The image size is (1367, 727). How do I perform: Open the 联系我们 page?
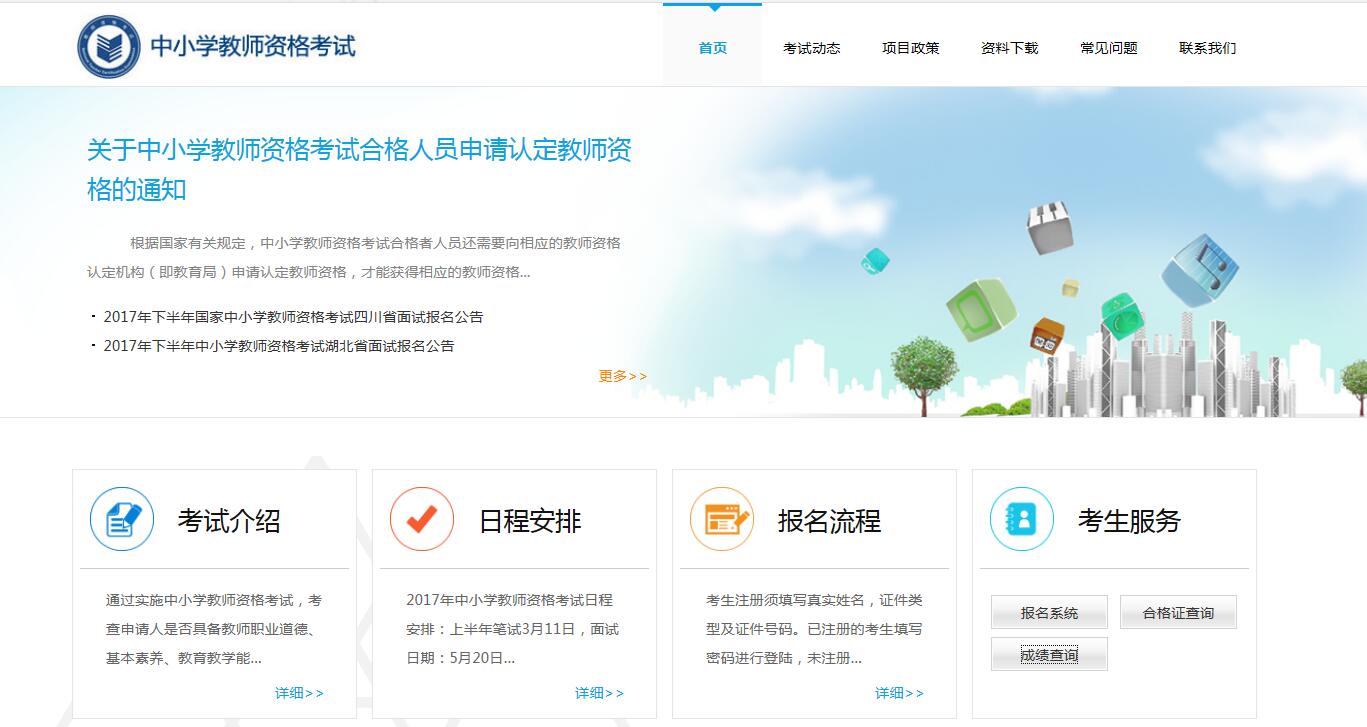1205,47
